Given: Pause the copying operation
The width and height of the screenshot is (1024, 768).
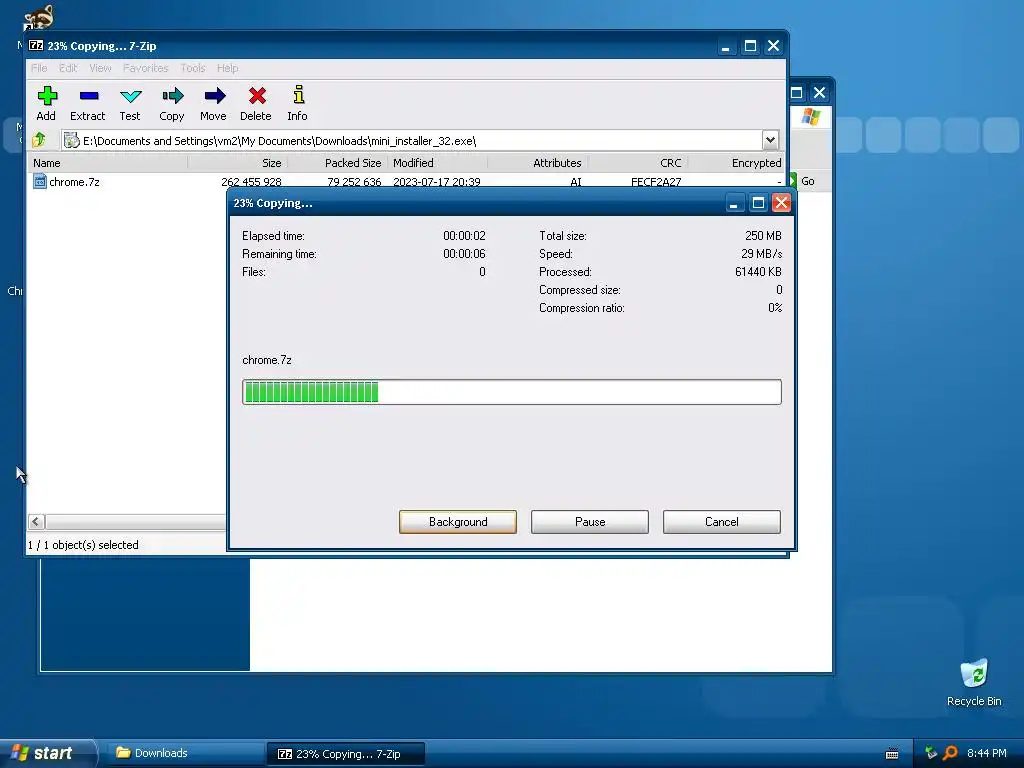Looking at the screenshot, I should (x=590, y=522).
